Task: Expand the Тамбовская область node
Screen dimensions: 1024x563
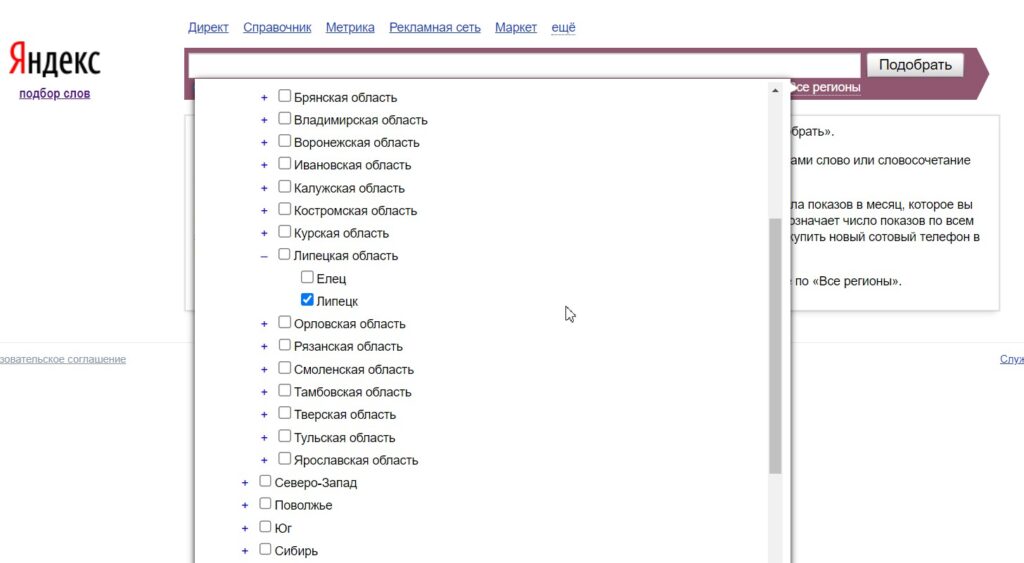Action: (264, 393)
